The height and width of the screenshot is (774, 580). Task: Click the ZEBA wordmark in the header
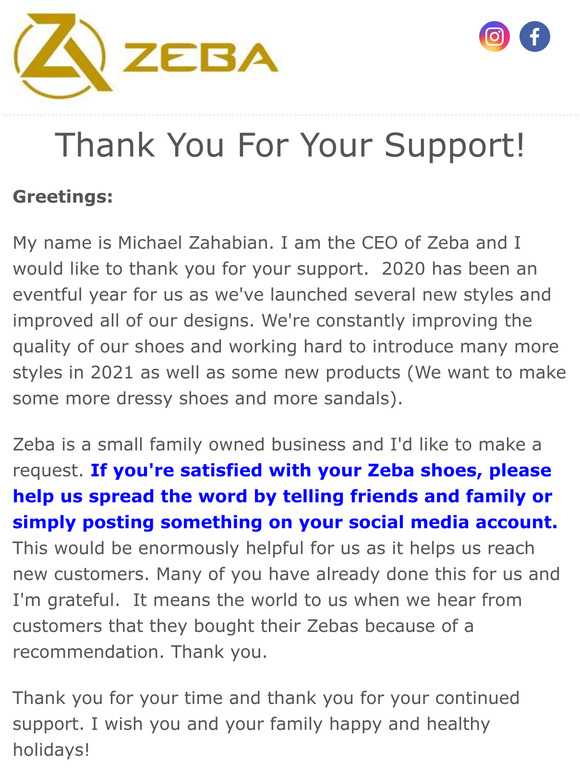(x=200, y=58)
